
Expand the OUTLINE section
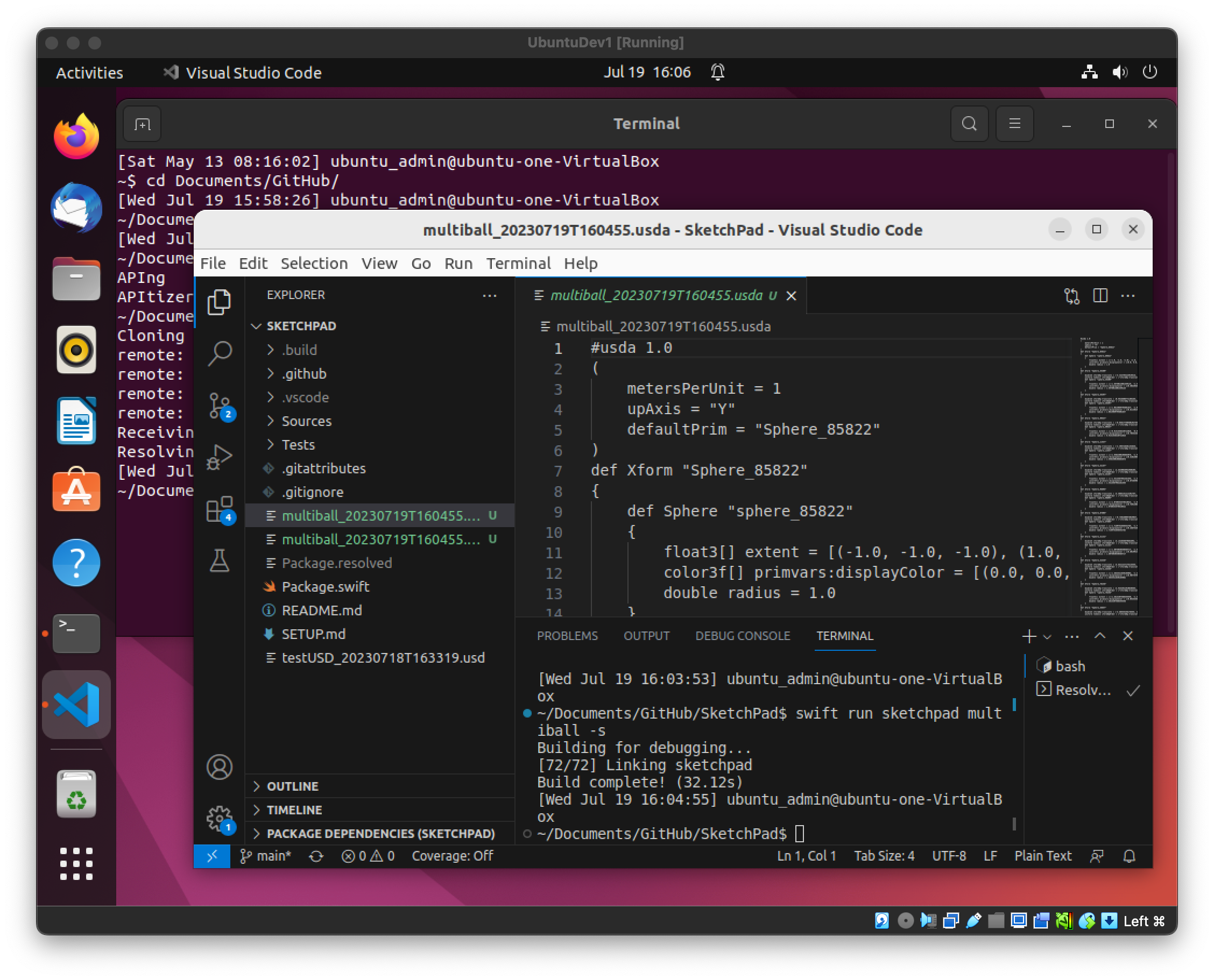coord(293,786)
